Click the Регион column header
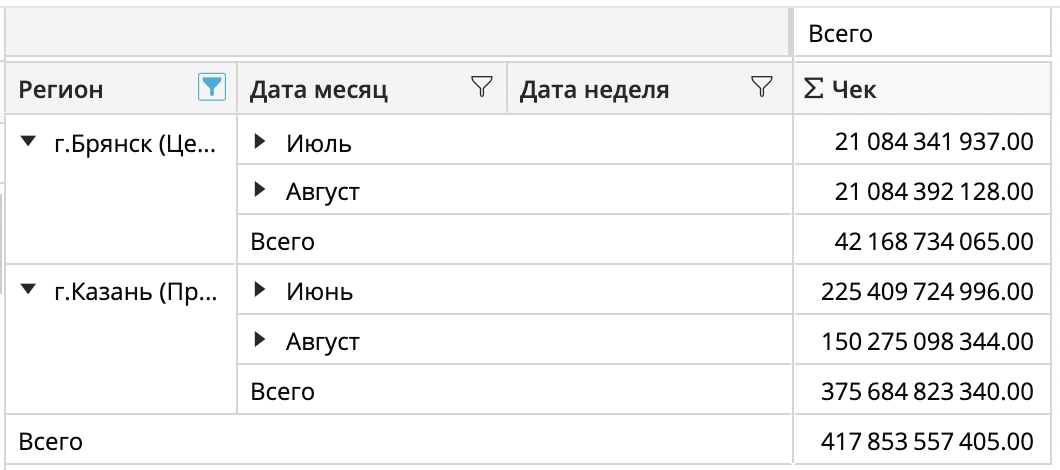The image size is (1060, 470). (62, 90)
